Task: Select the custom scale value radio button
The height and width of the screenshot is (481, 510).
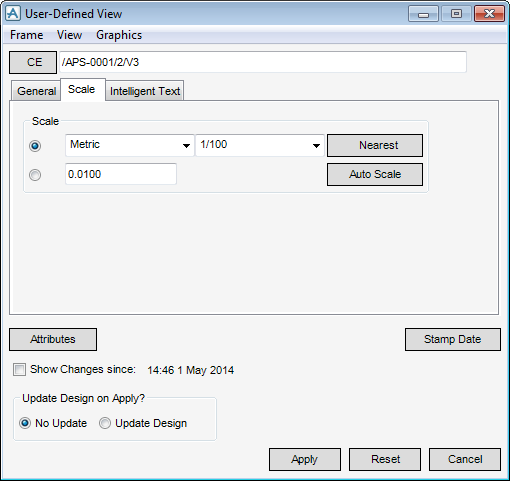Action: (x=35, y=175)
